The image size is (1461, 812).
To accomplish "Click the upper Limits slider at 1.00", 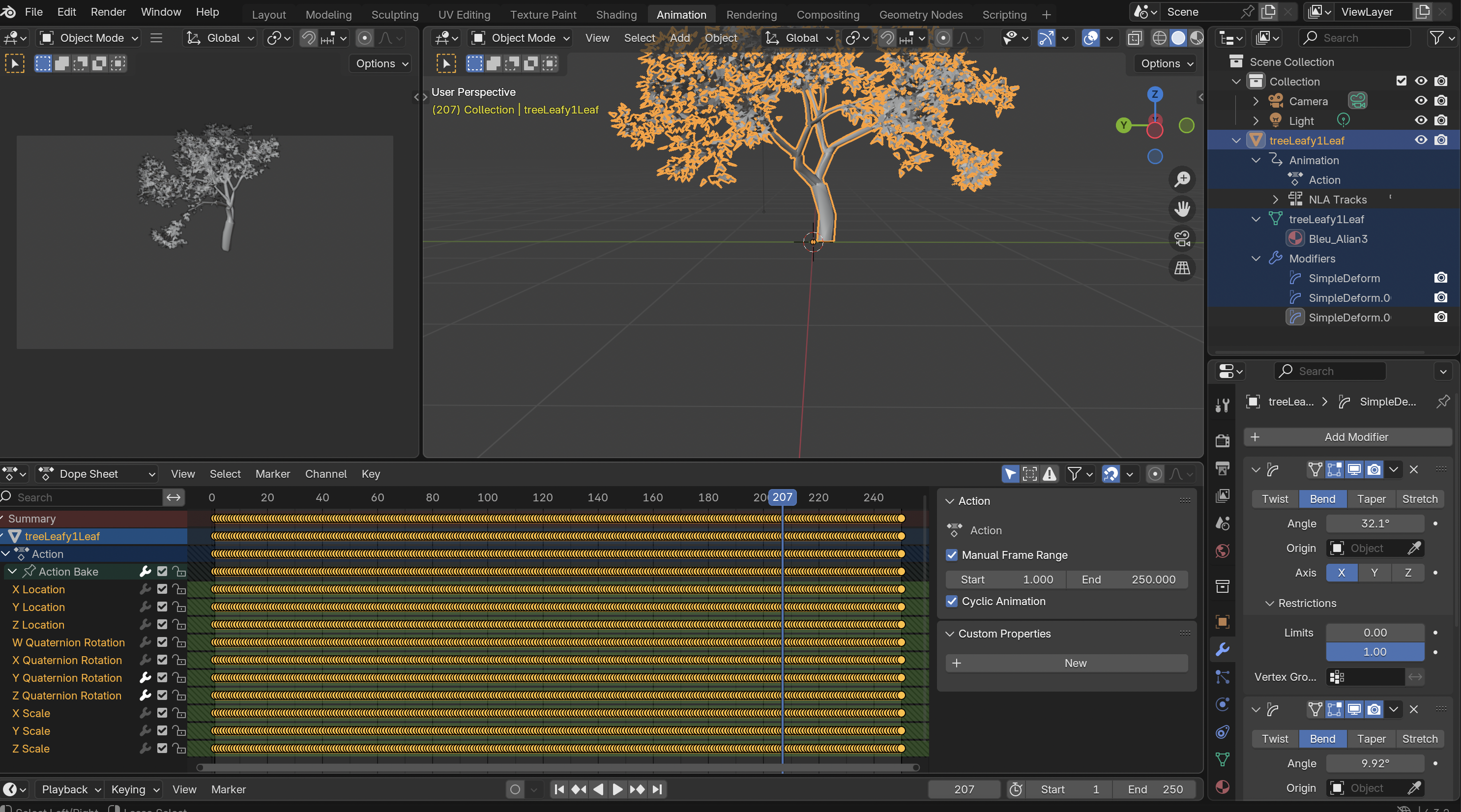I will pyautogui.click(x=1375, y=652).
